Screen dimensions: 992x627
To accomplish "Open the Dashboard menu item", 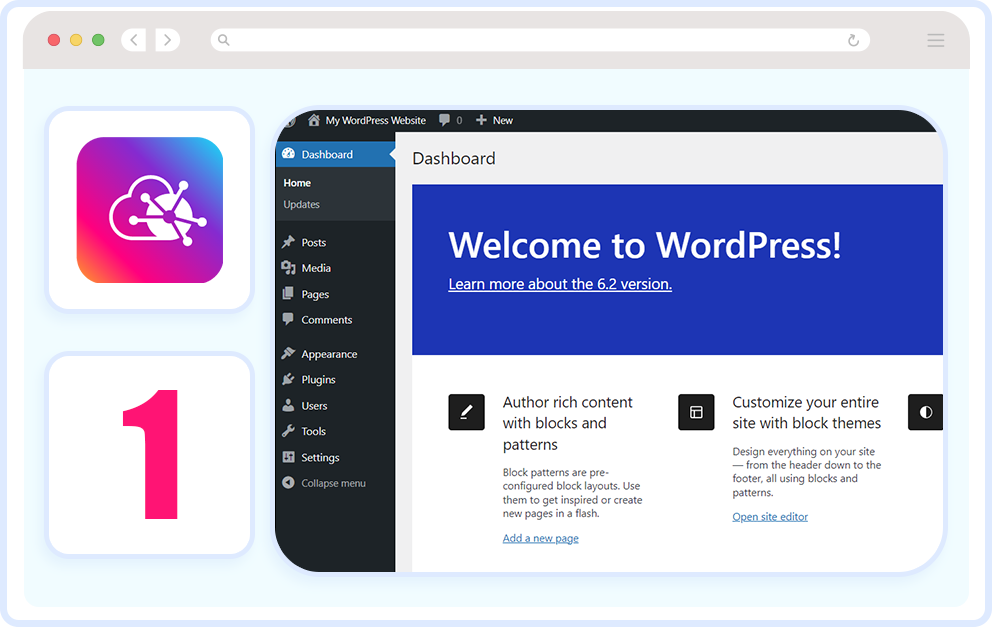I will click(x=326, y=154).
